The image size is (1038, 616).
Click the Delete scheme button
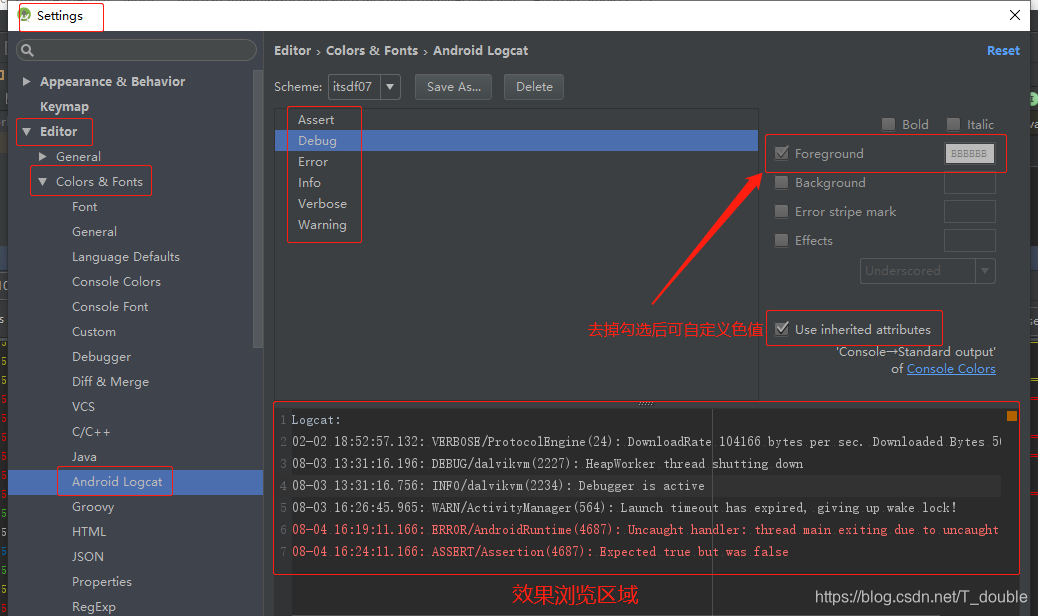[x=534, y=87]
